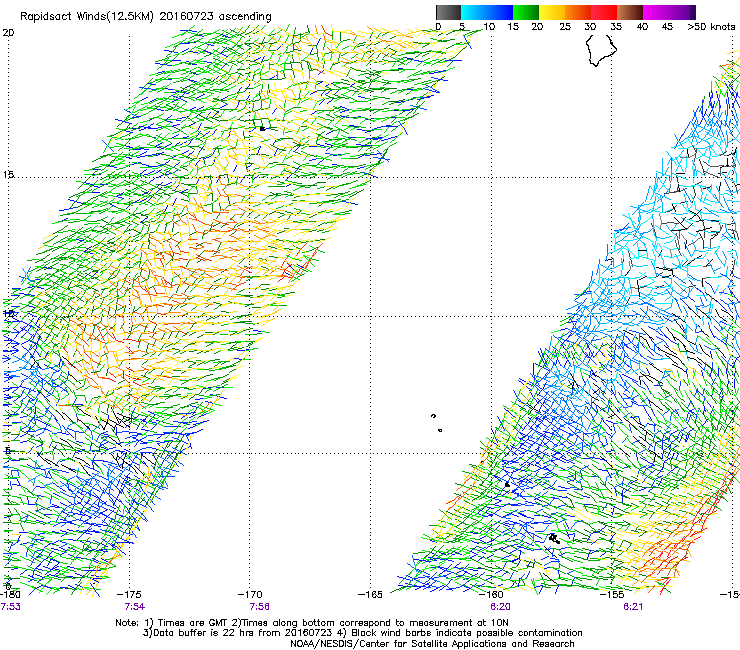Select the "-180" longitude axis label
Image resolution: width=740 pixels, height=650 pixels.
(x=10, y=594)
